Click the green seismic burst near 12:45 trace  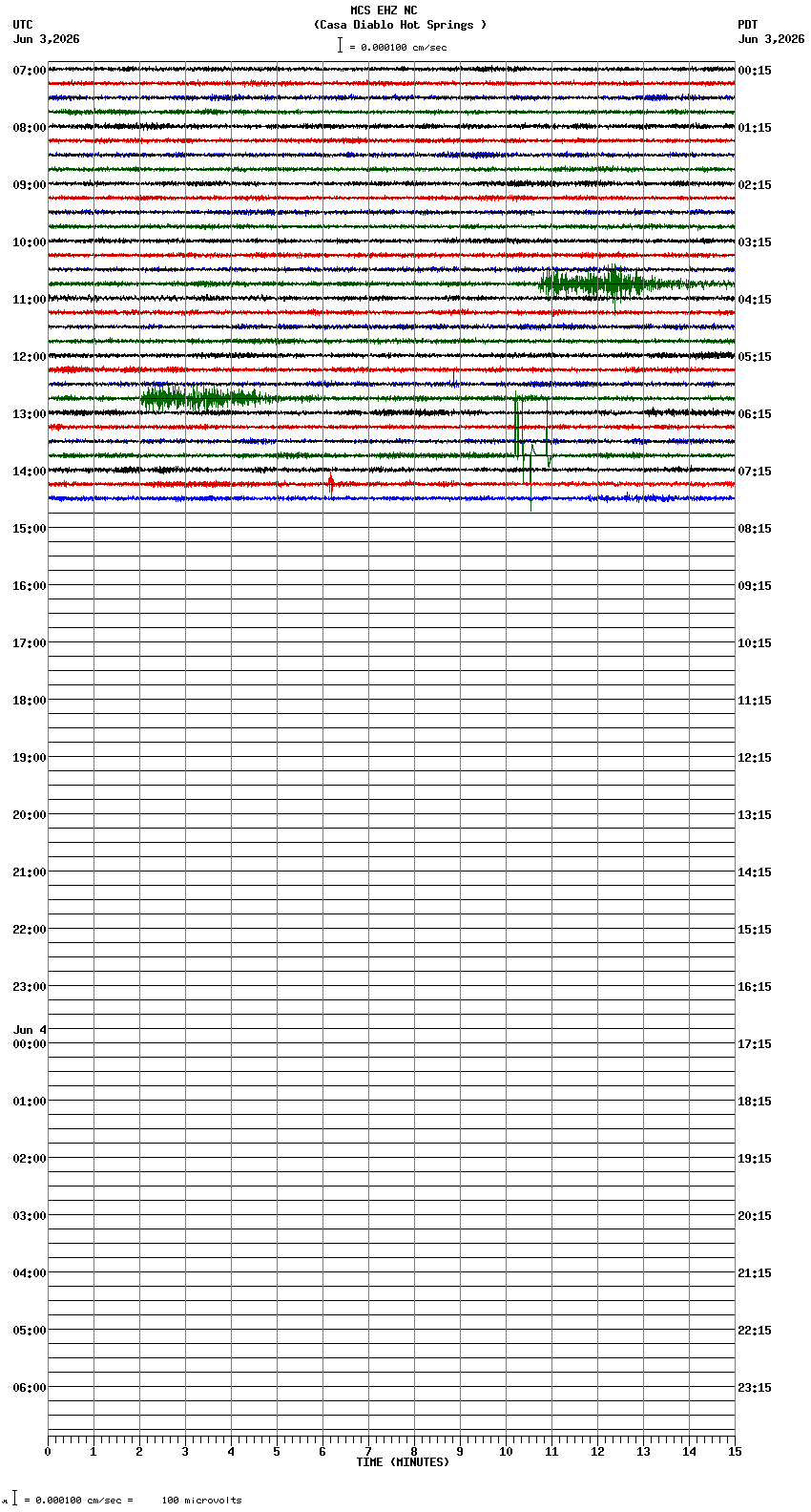(x=205, y=398)
